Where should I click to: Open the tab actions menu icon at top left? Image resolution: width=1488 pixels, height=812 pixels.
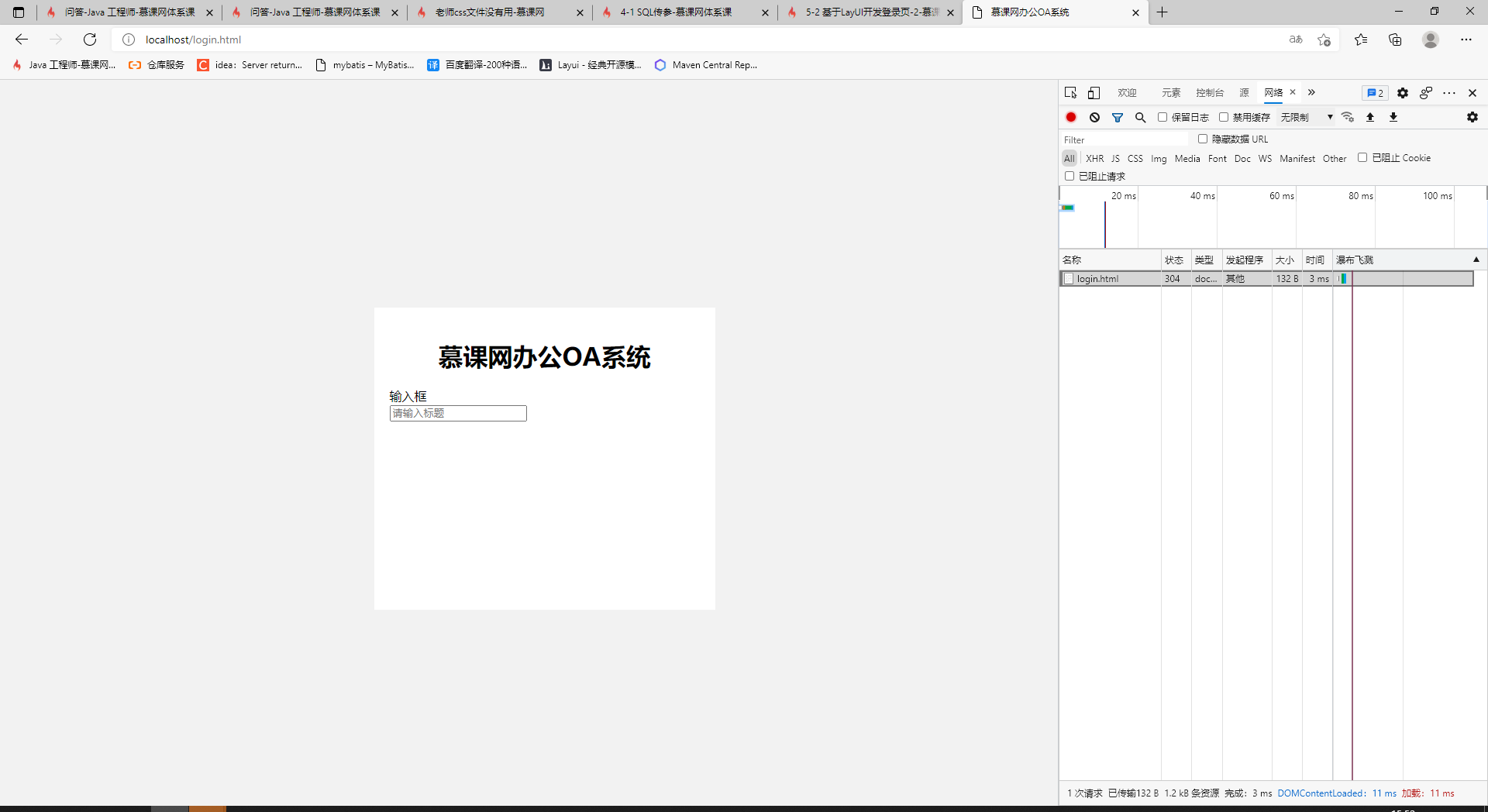pyautogui.click(x=19, y=12)
